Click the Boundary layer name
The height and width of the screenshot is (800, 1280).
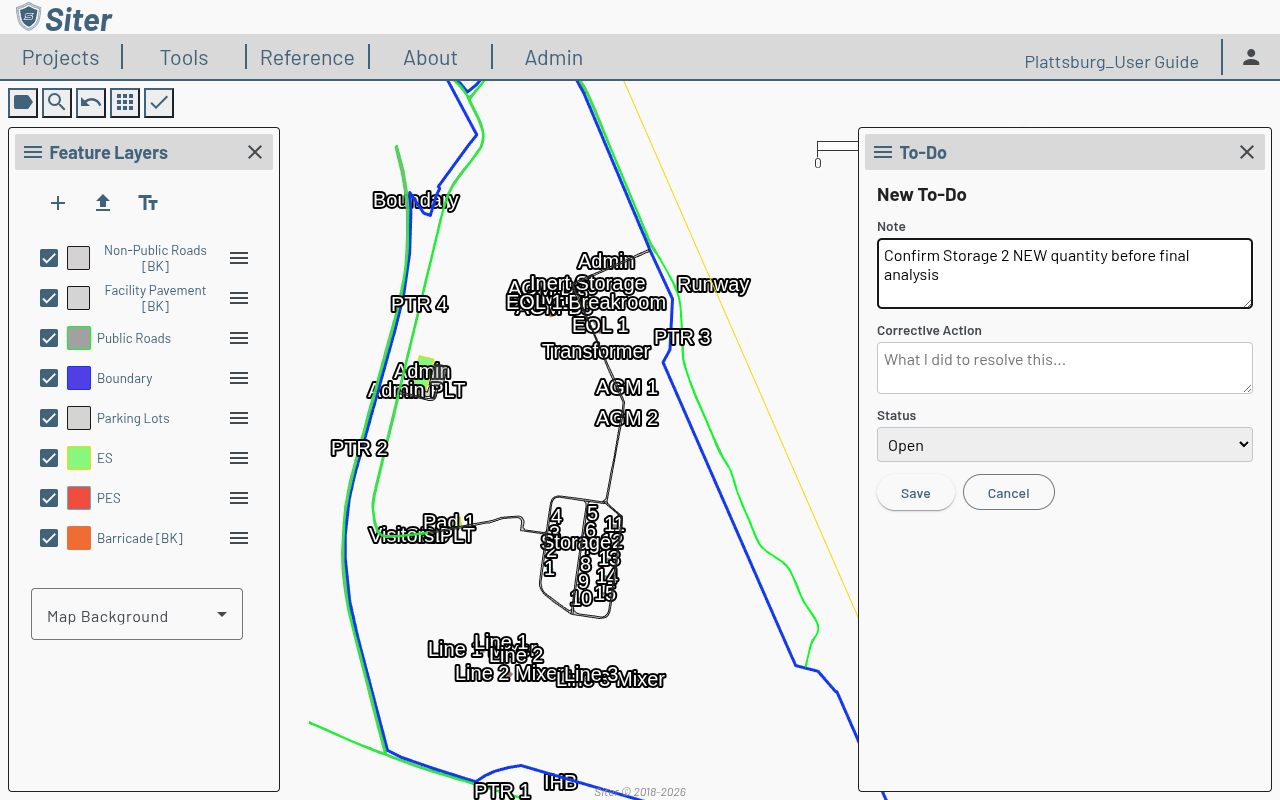tap(125, 378)
